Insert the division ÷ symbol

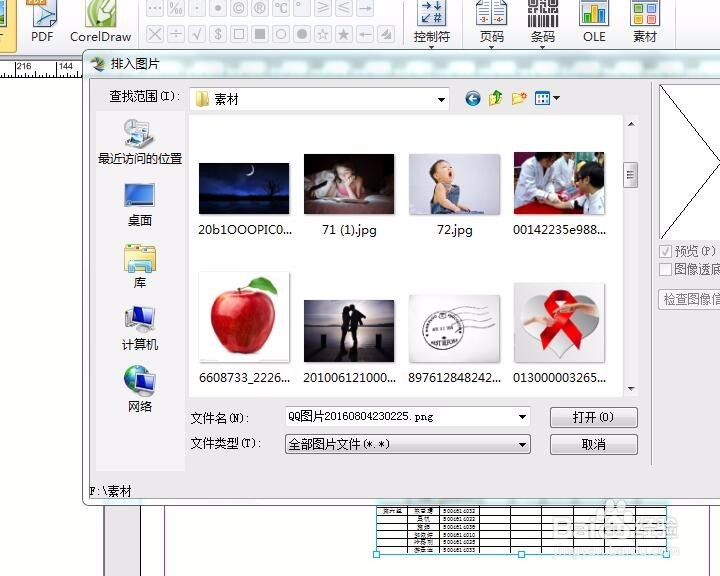(176, 34)
